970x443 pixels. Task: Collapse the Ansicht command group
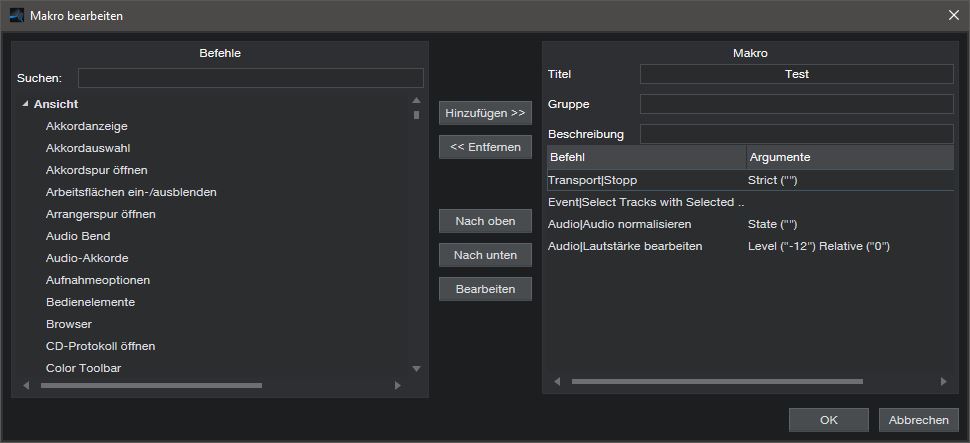[x=25, y=104]
